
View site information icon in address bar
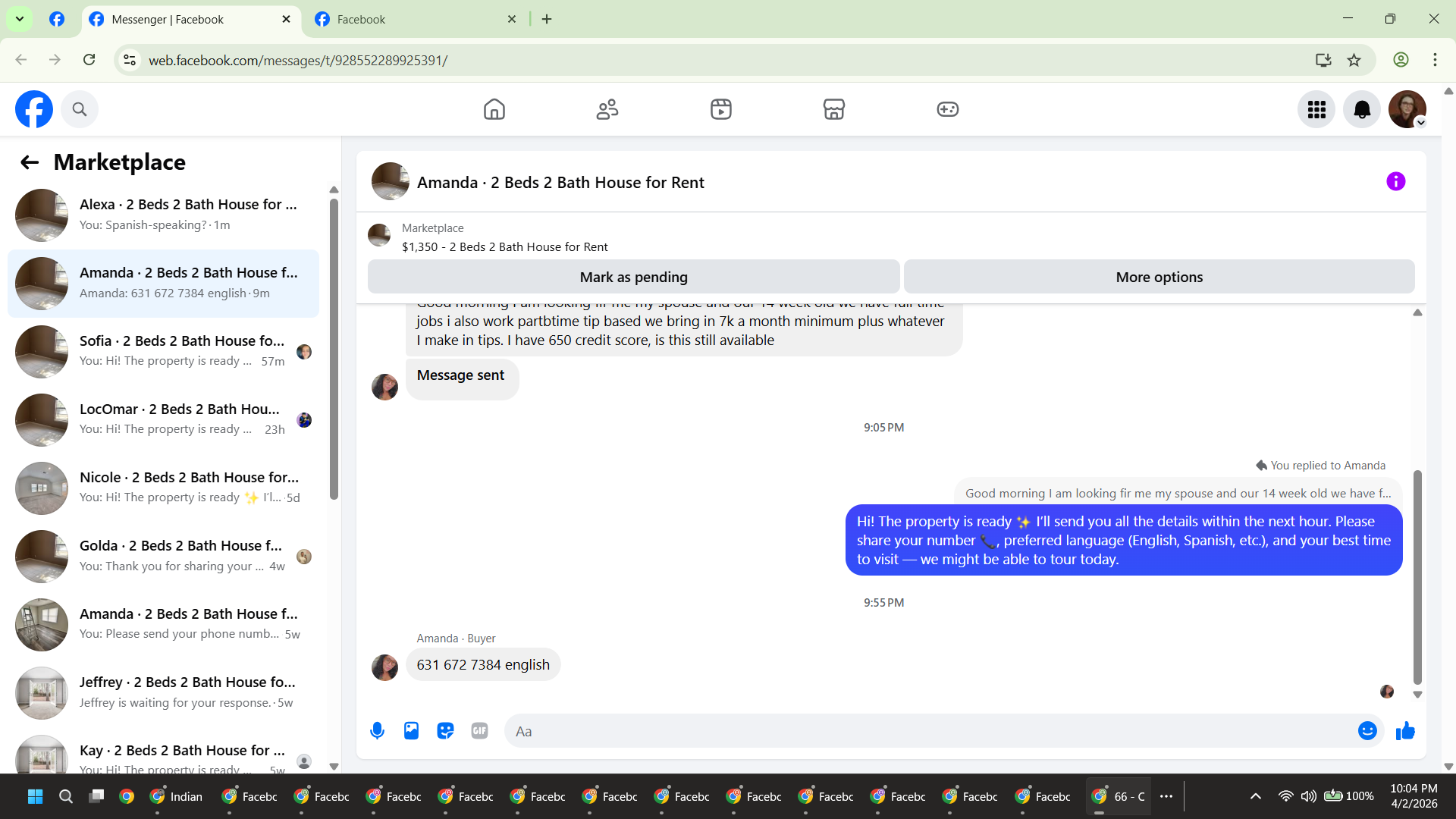click(130, 60)
